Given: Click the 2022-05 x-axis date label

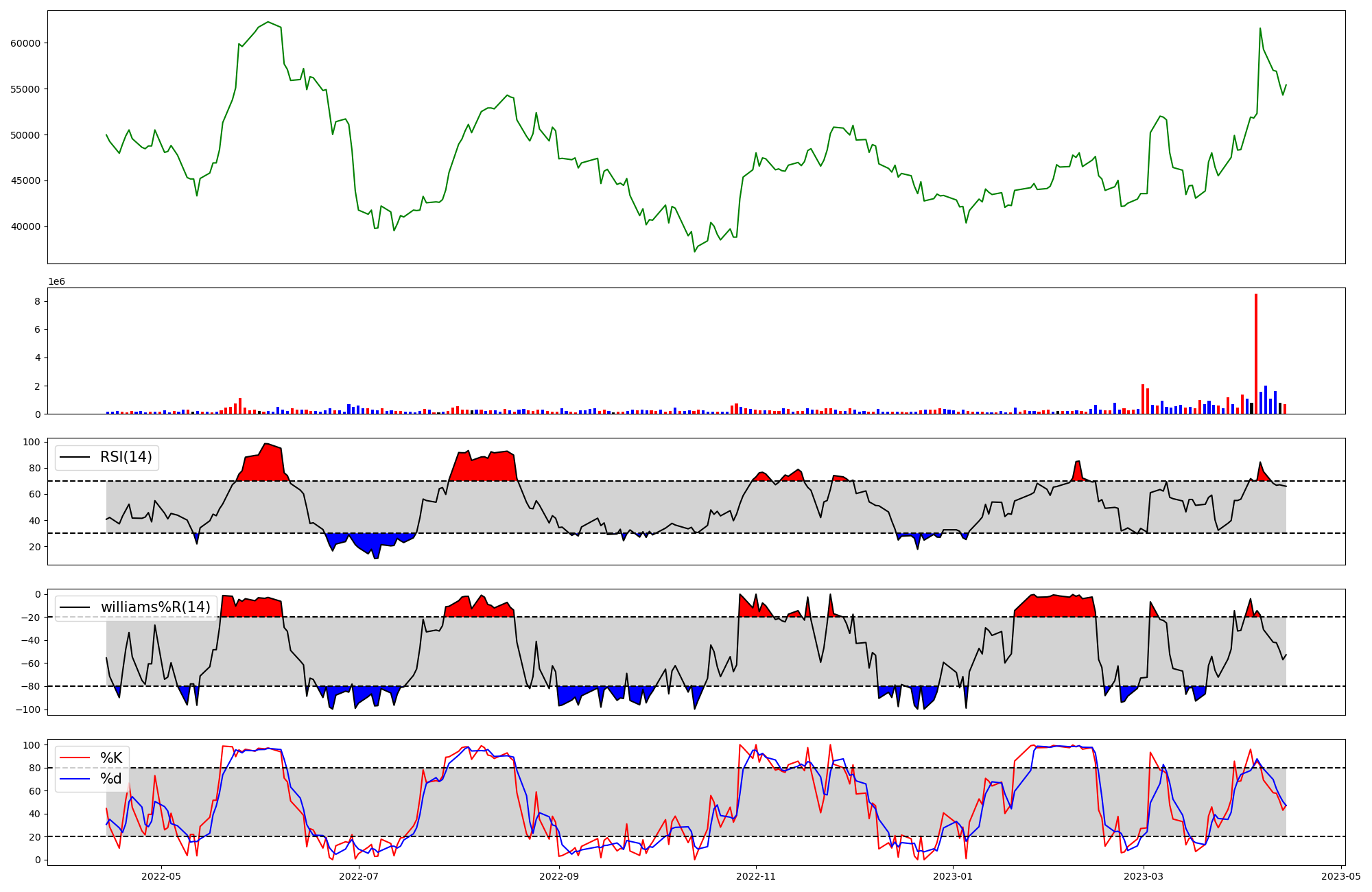Looking at the screenshot, I should tap(161, 876).
